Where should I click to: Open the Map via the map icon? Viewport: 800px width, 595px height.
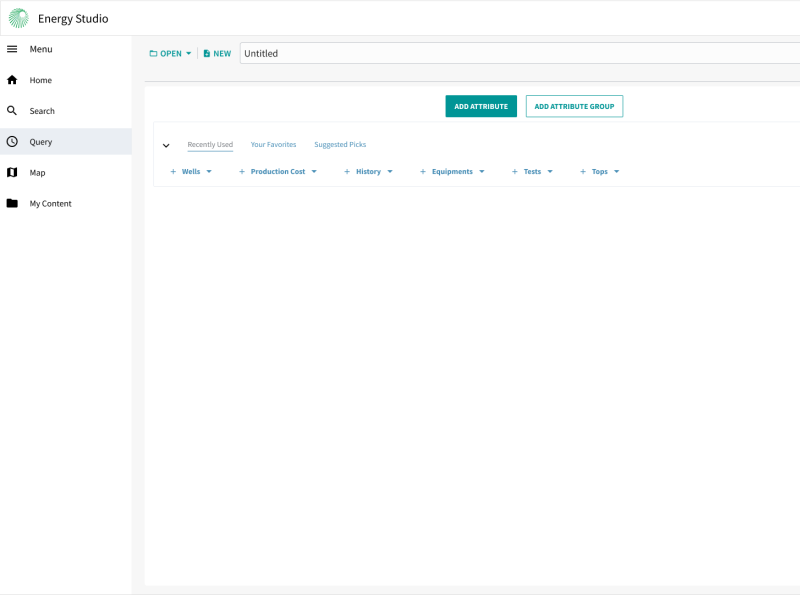(x=13, y=172)
